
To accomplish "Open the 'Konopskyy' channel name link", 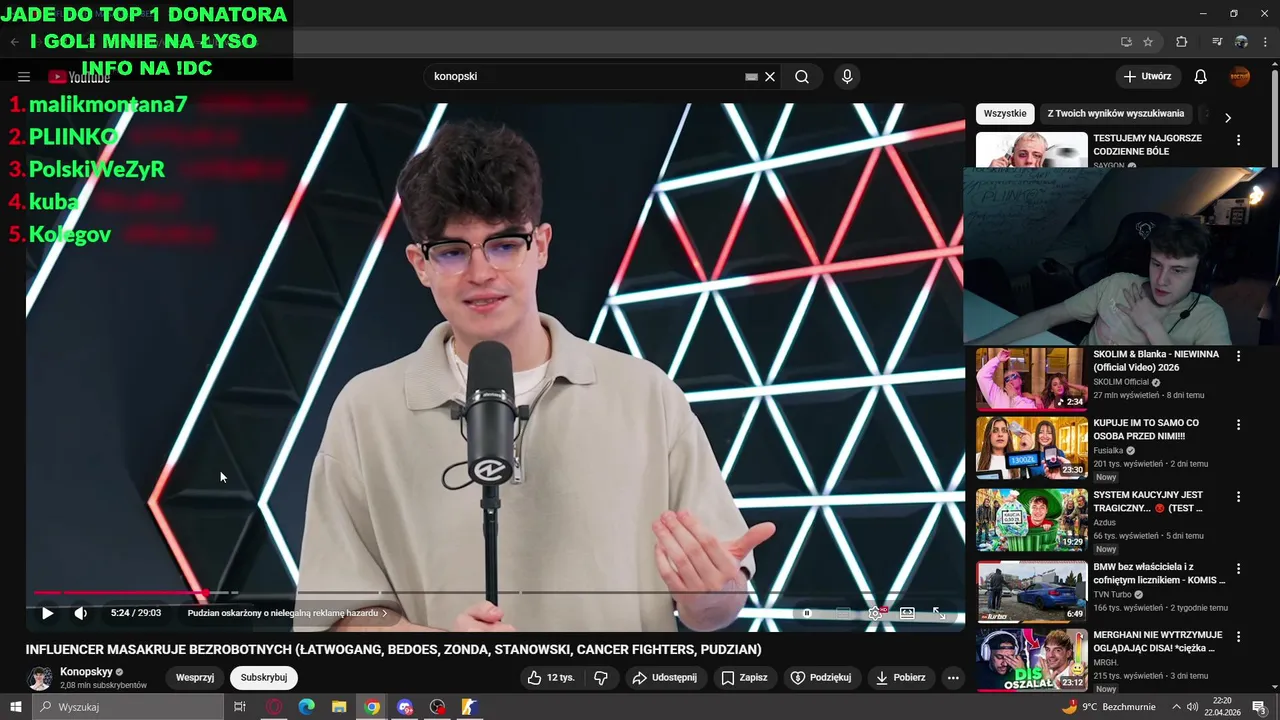I will pos(86,672).
